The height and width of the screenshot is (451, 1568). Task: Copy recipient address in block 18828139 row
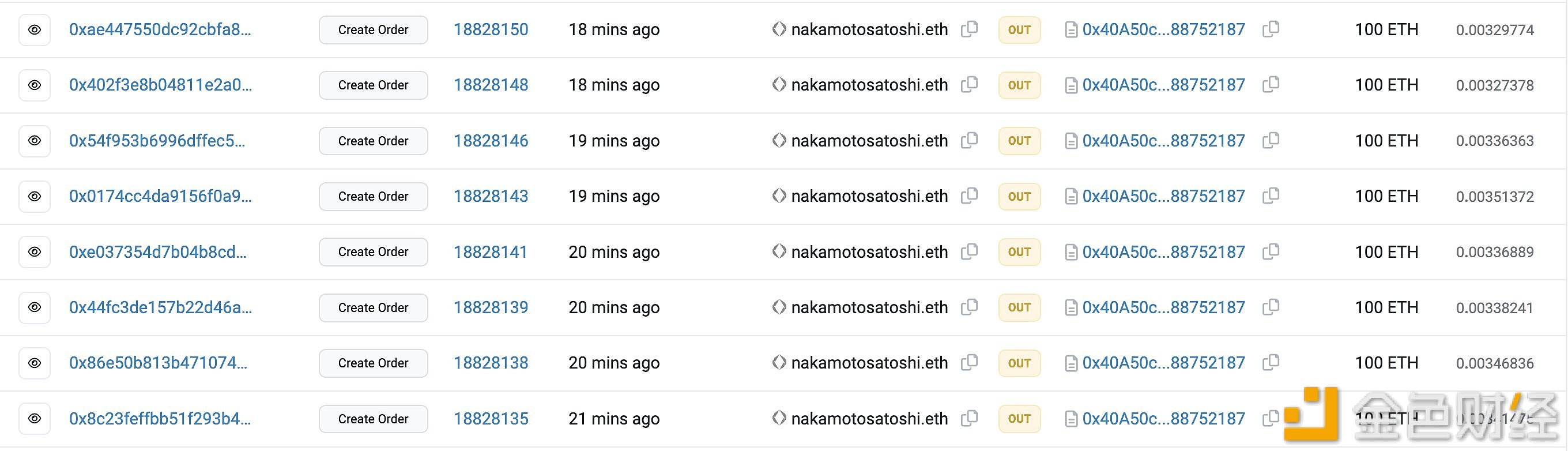pyautogui.click(x=1271, y=307)
